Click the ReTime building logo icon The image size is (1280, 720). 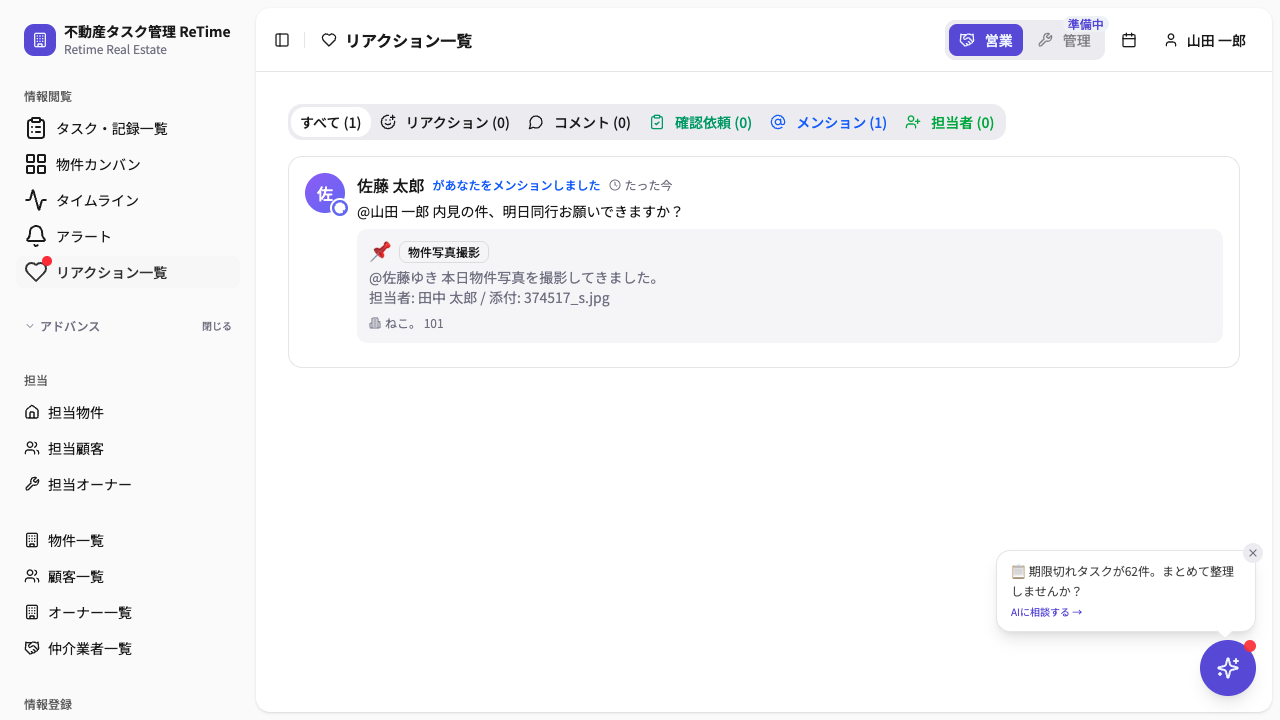point(40,40)
